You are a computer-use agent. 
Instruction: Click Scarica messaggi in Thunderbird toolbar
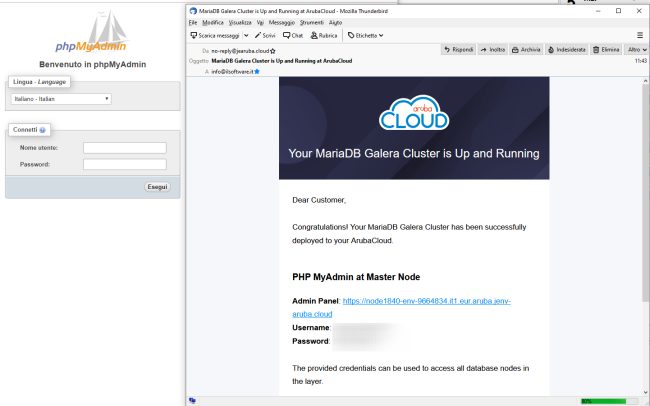click(x=215, y=36)
